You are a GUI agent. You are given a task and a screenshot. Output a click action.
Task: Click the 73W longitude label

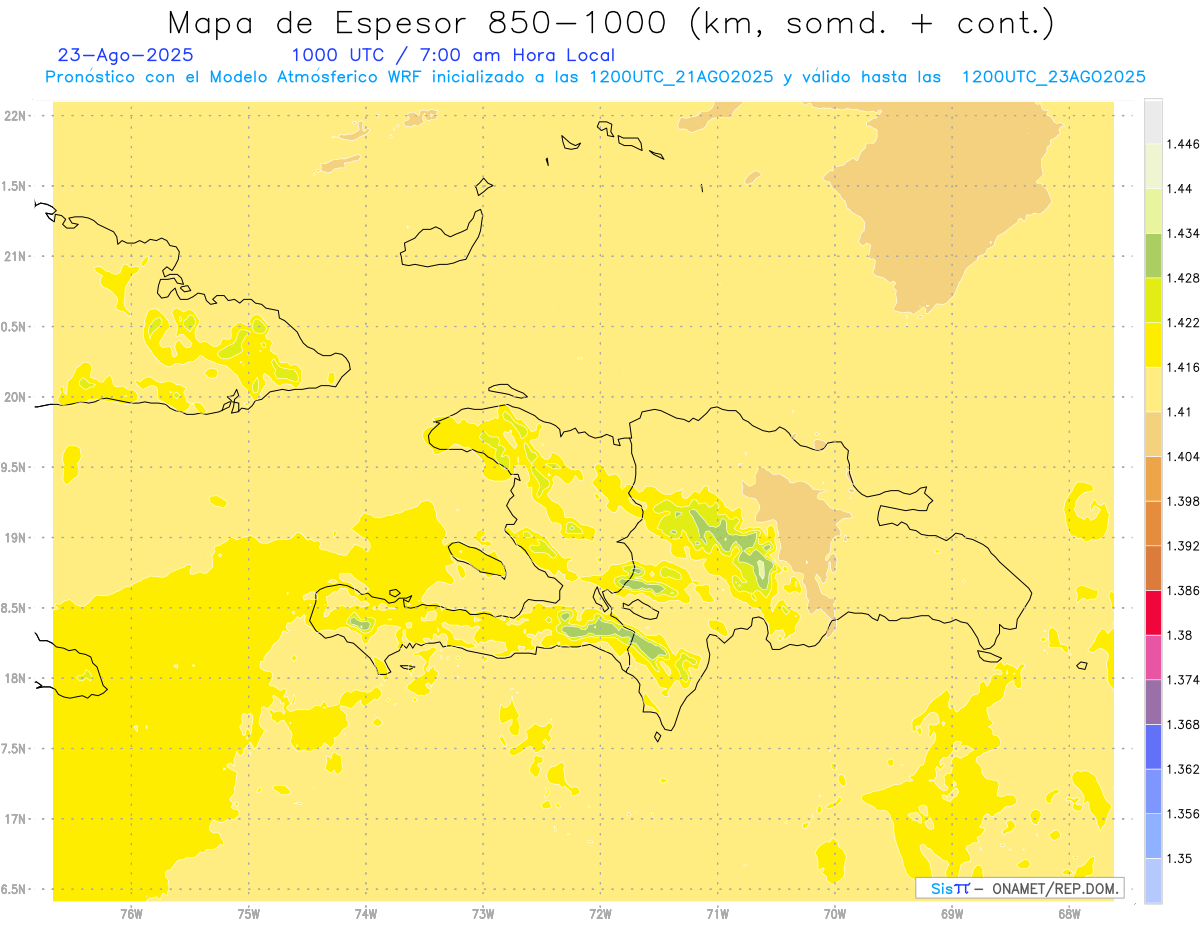[x=483, y=914]
